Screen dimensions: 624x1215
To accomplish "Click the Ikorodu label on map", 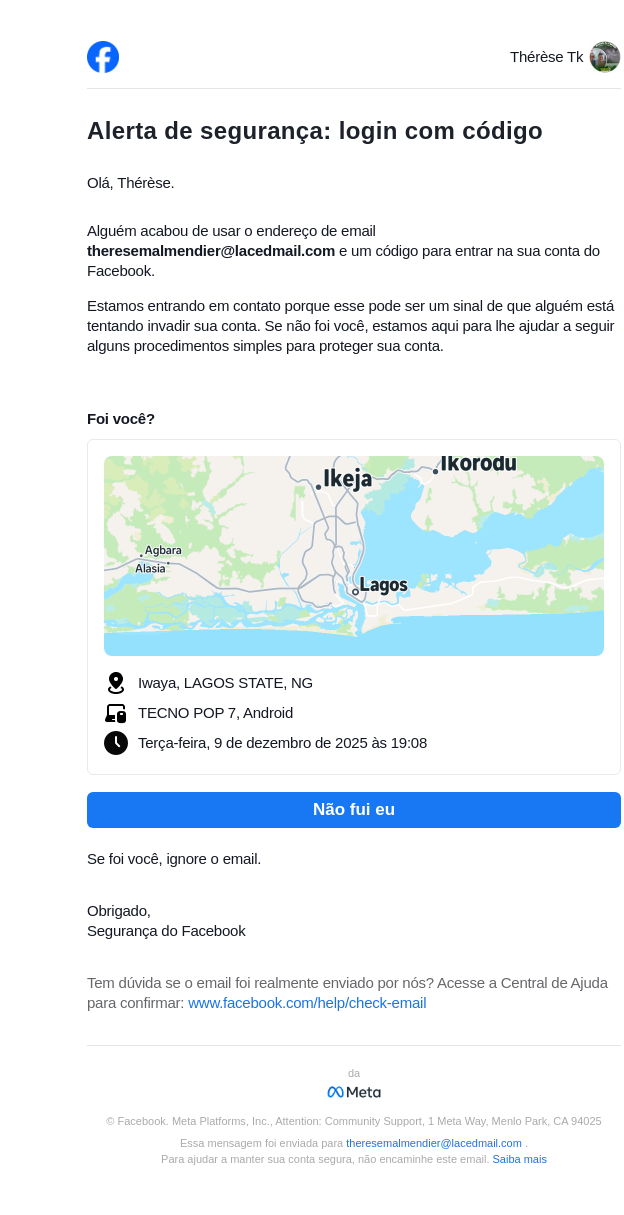I will tap(479, 463).
